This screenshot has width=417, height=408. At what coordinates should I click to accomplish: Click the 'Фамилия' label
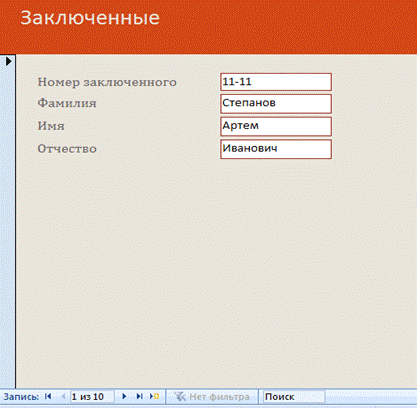click(x=67, y=103)
